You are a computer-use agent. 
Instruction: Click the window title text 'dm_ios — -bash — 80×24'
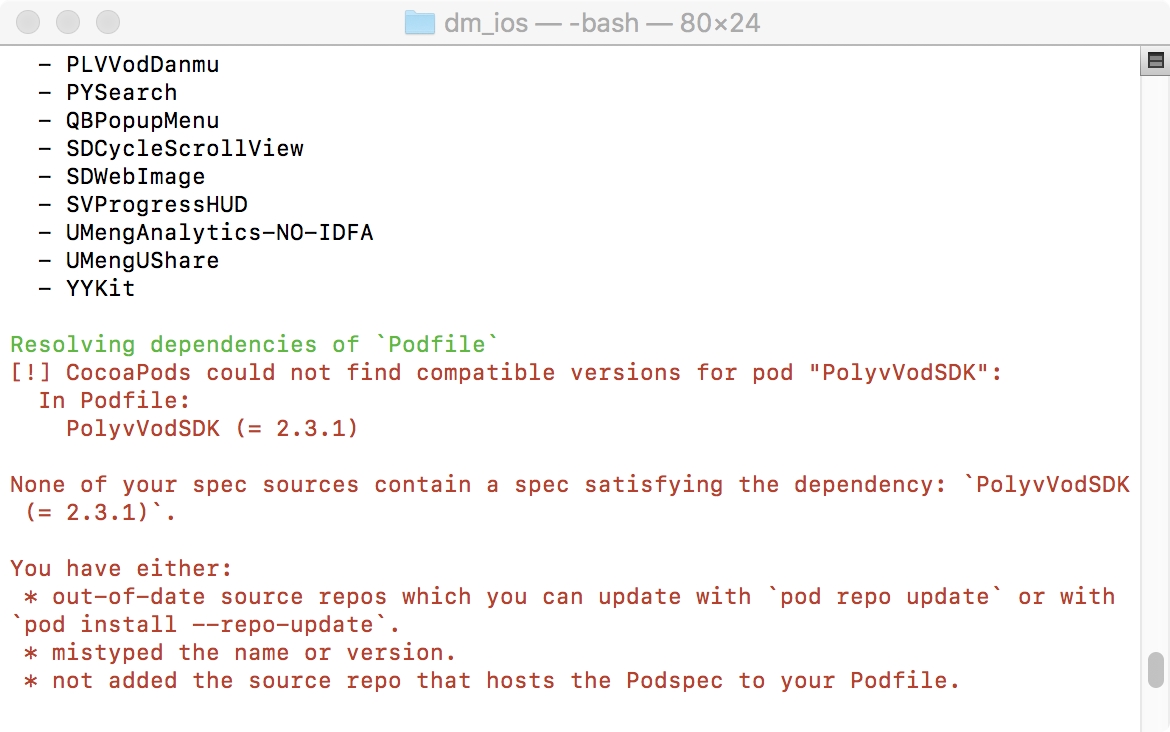[602, 22]
